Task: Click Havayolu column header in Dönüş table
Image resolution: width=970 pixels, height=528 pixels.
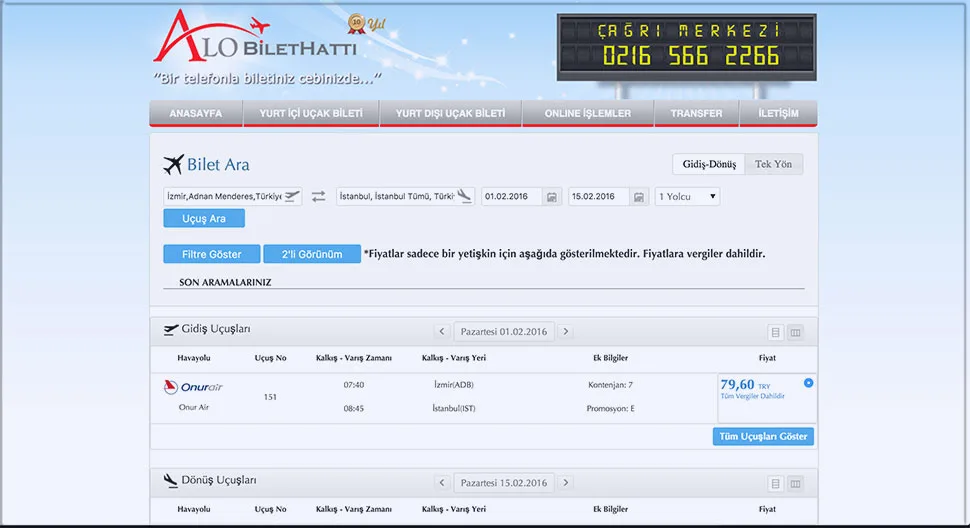Action: [194, 509]
